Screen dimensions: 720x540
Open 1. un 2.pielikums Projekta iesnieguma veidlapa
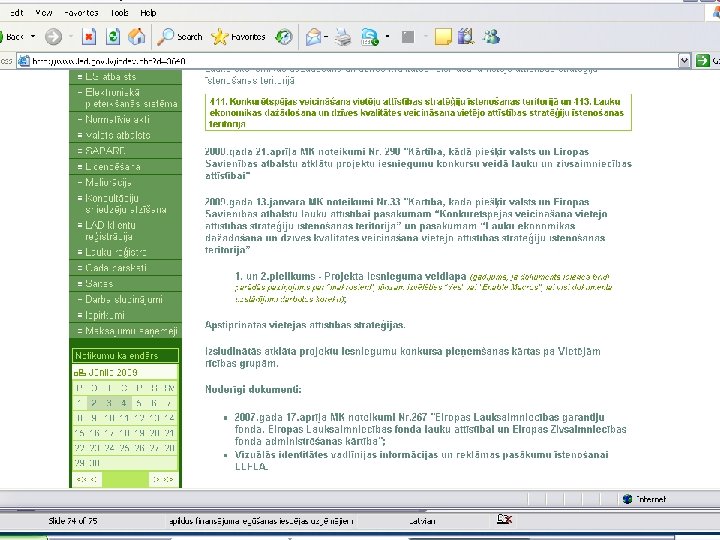click(350, 276)
